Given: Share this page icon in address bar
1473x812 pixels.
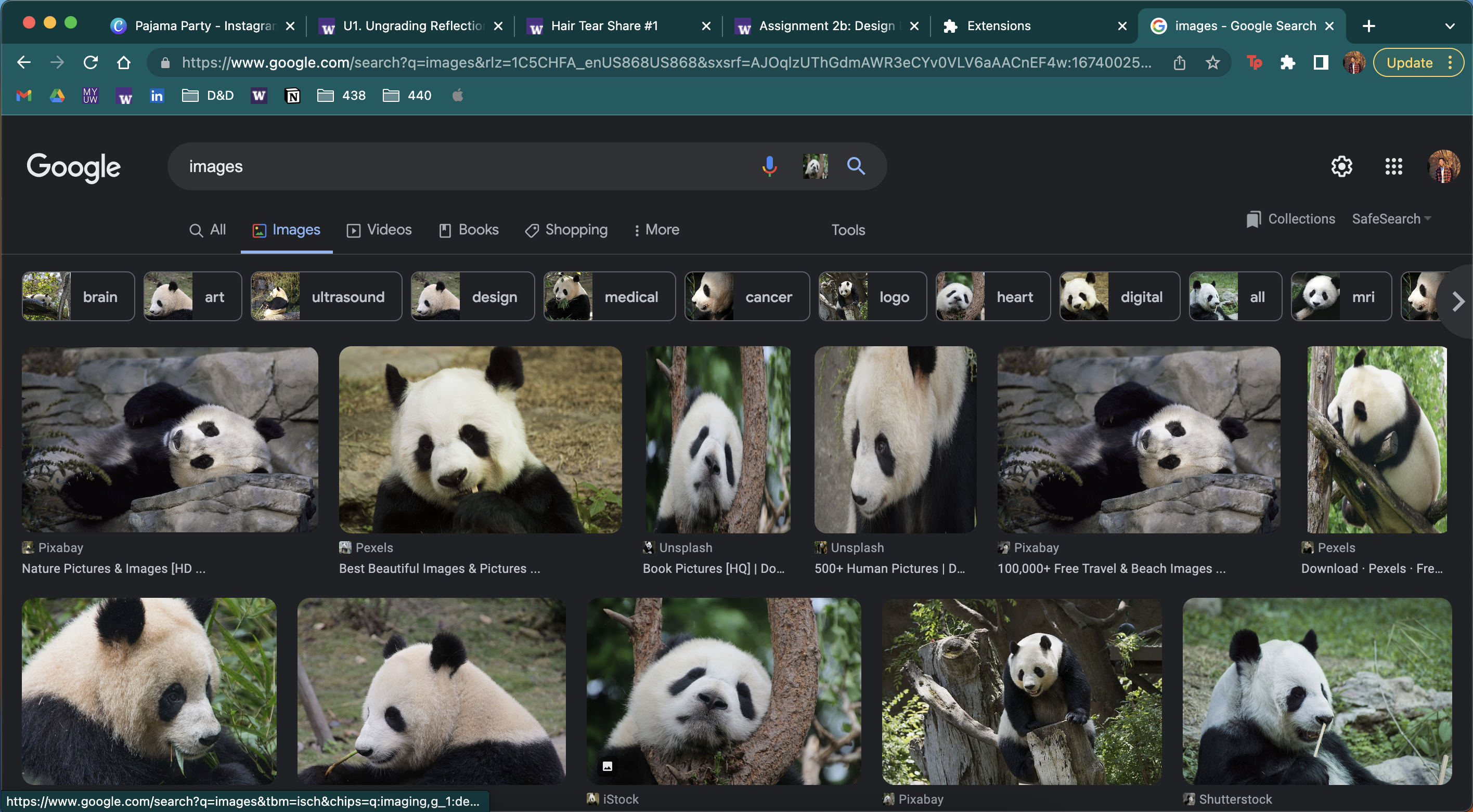Looking at the screenshot, I should (1179, 62).
